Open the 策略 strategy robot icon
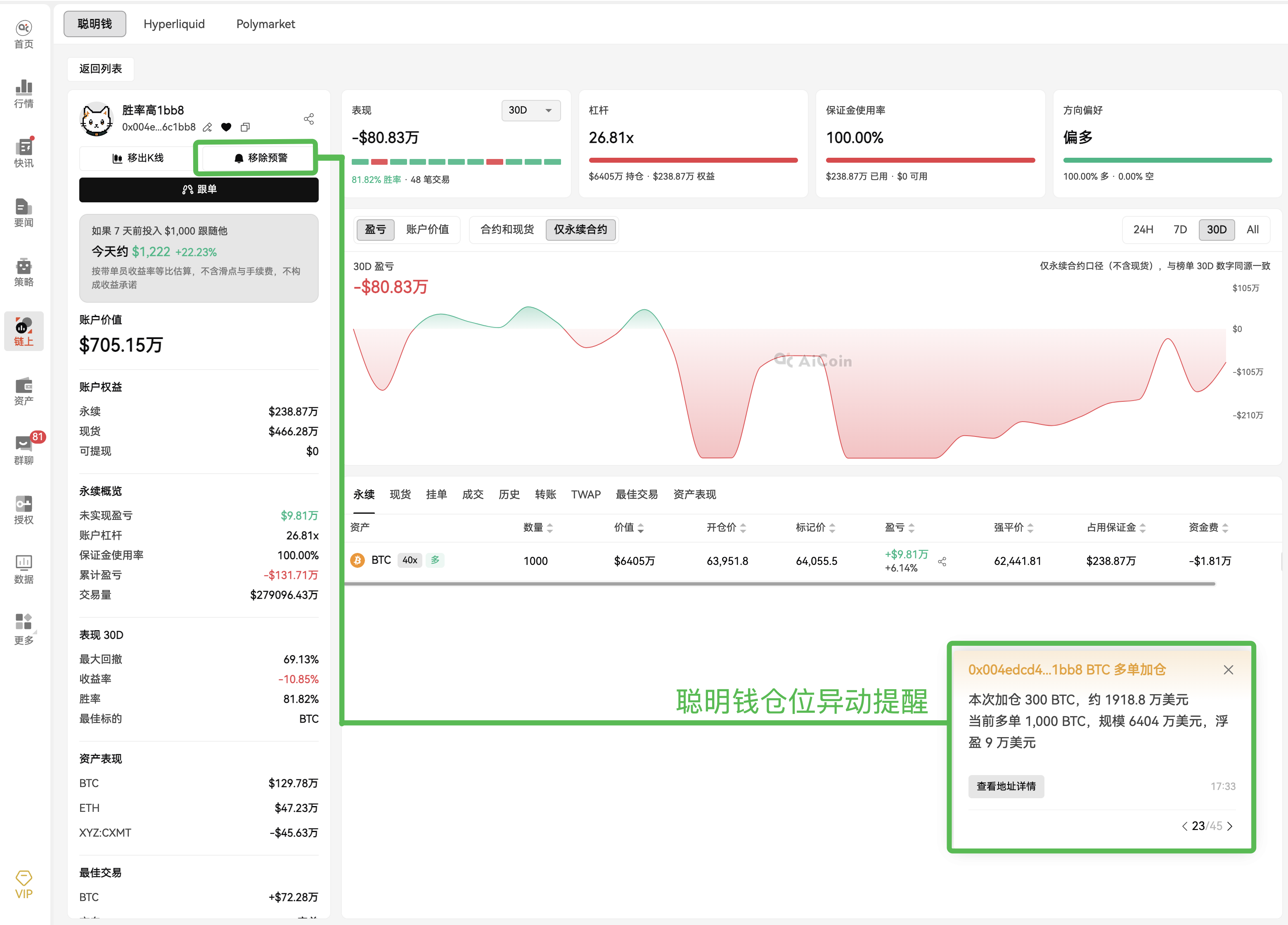This screenshot has width=1288, height=925. [x=23, y=272]
